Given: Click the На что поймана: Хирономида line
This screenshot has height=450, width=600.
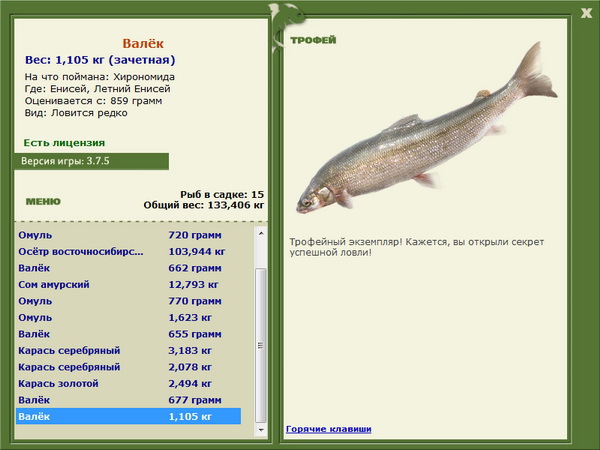Looking at the screenshot, I should 99,77.
